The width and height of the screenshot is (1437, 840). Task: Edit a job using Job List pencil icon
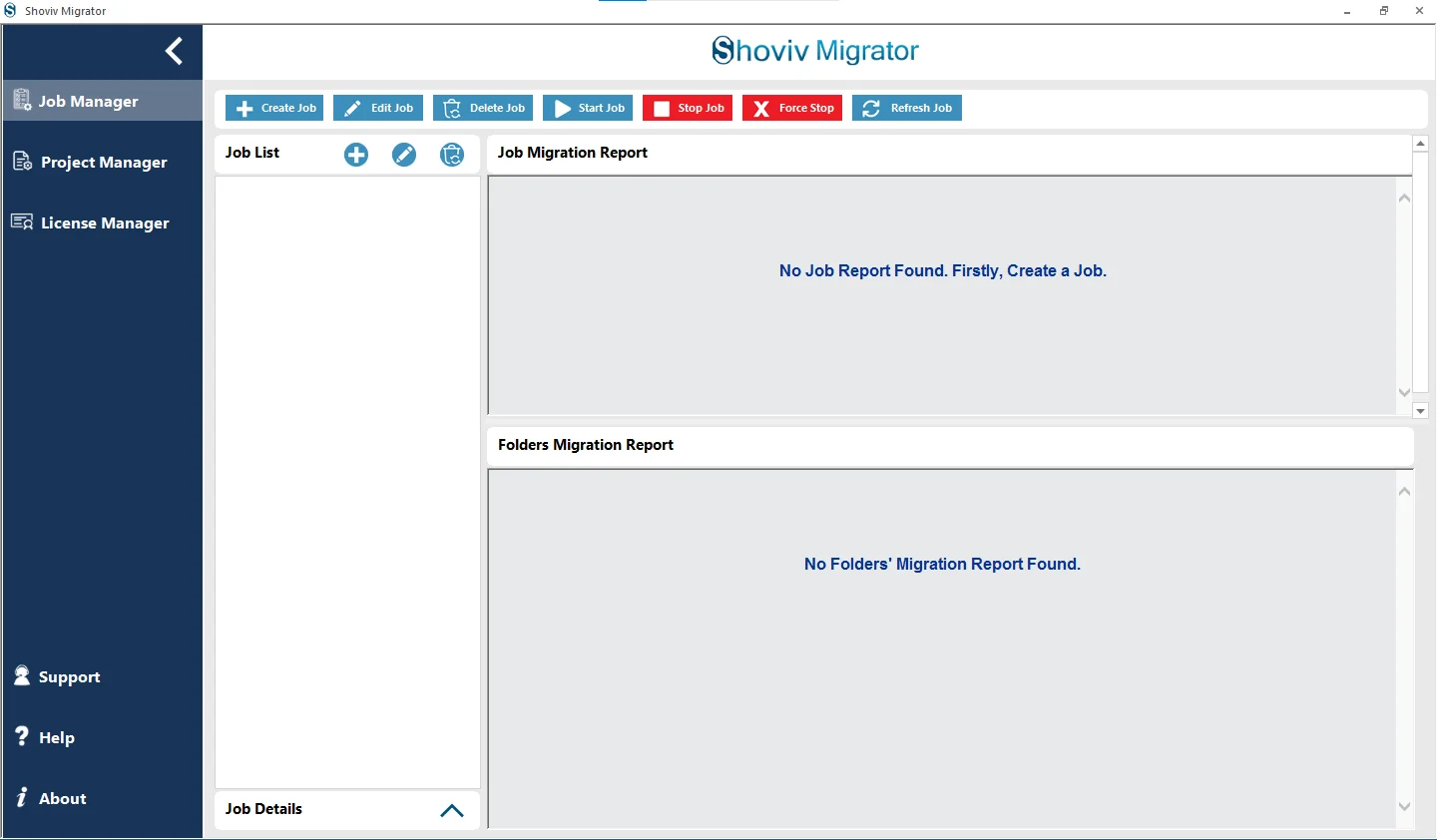click(404, 155)
